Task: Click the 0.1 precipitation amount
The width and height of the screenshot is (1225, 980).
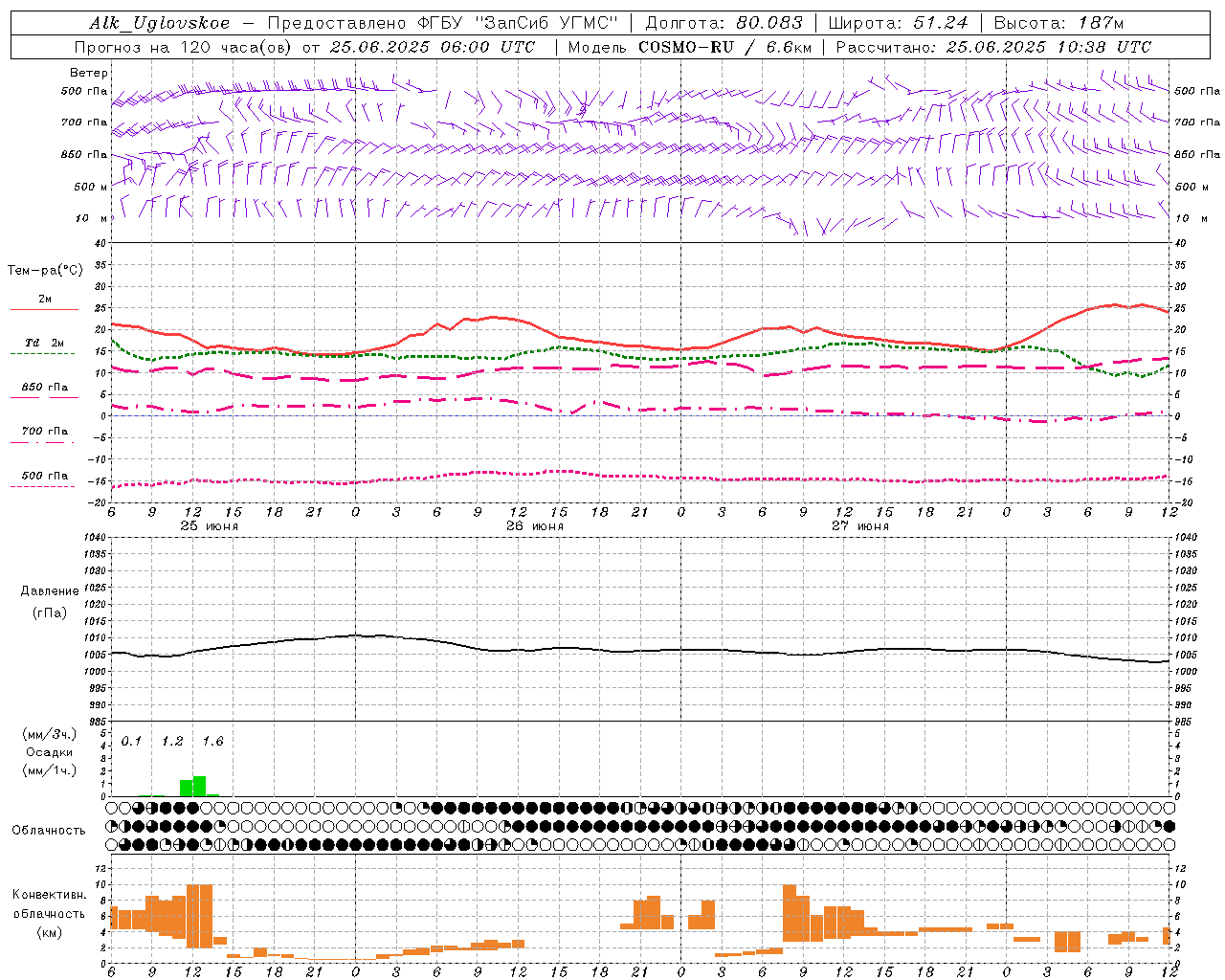Action: click(x=131, y=741)
